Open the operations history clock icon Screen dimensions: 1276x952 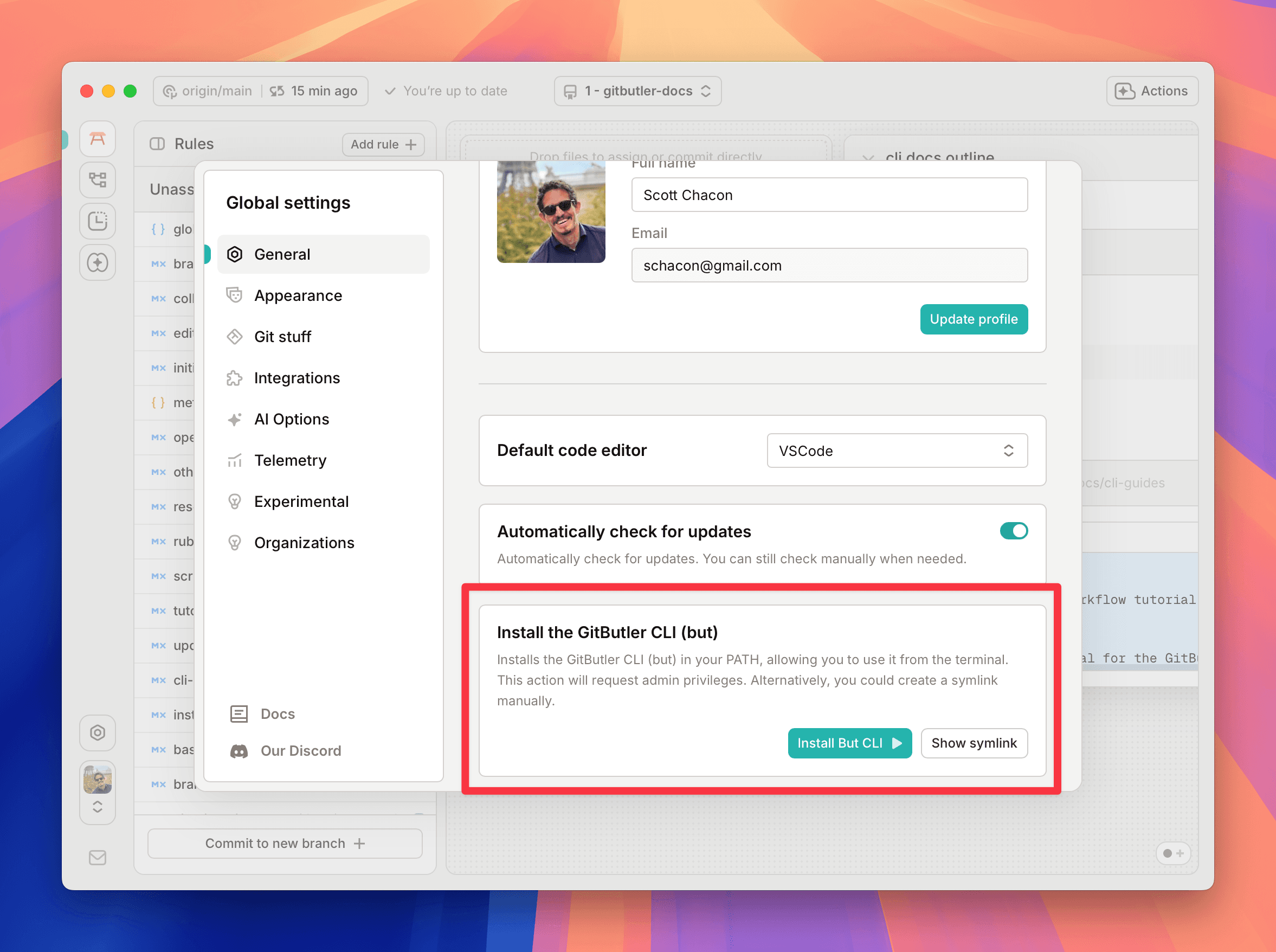pos(98,222)
